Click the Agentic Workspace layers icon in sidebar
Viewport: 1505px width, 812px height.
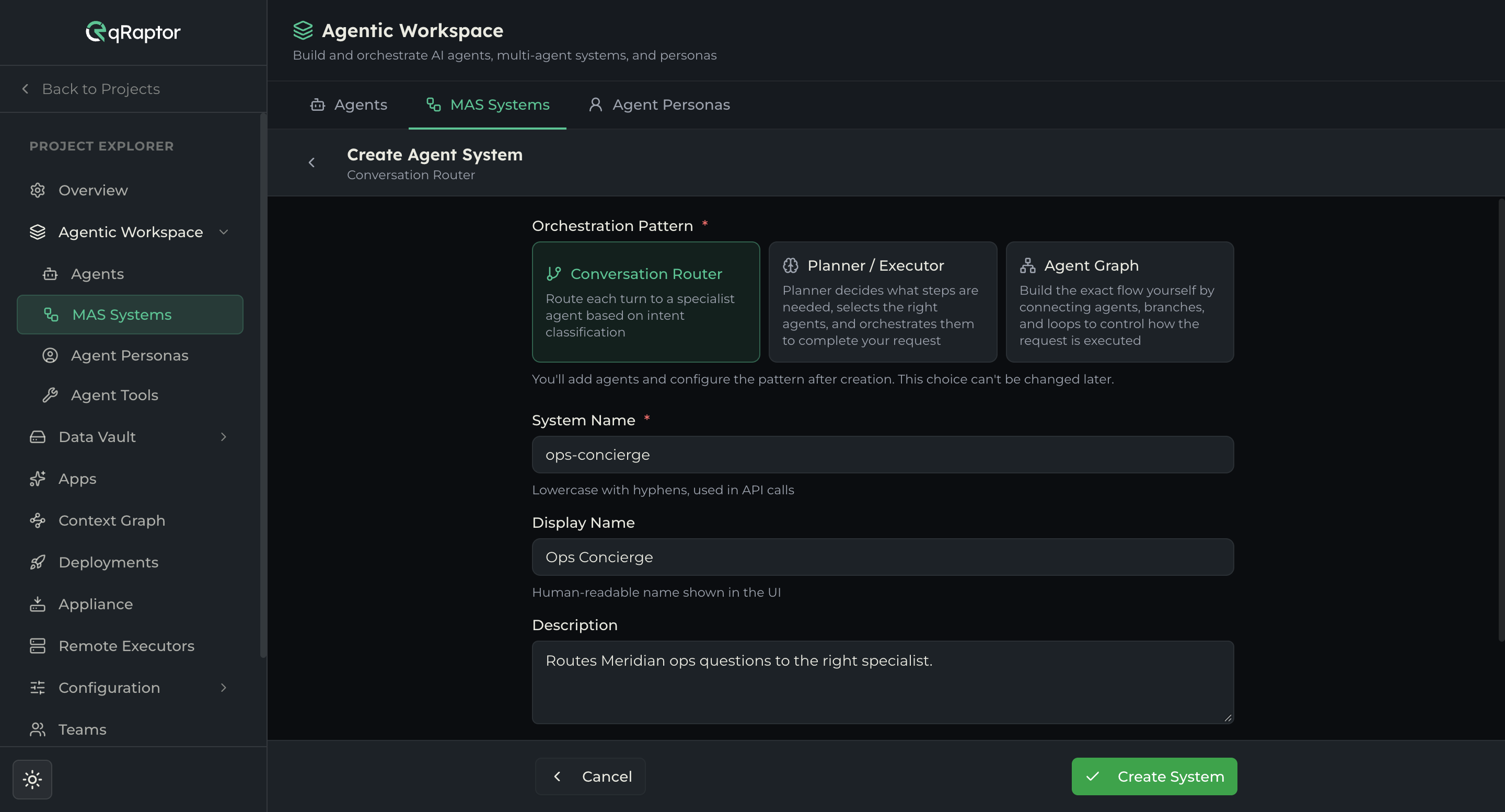(38, 232)
